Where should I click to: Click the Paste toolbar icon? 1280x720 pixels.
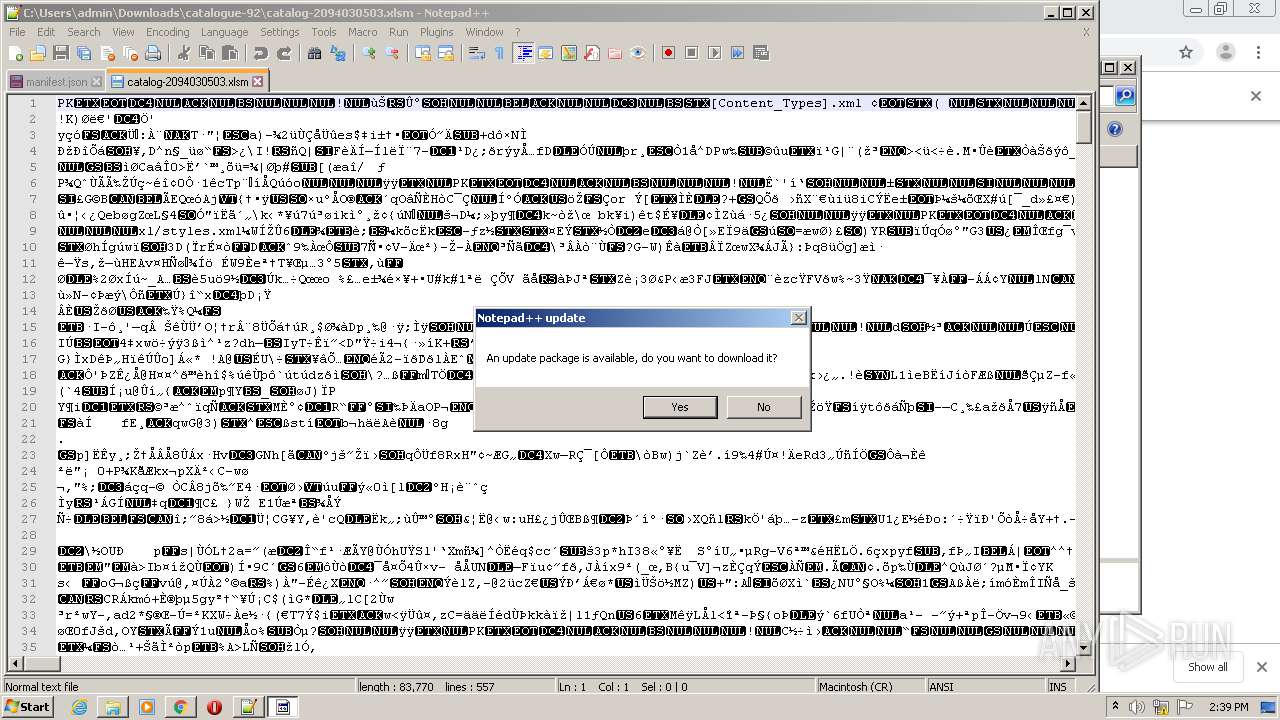[x=230, y=53]
